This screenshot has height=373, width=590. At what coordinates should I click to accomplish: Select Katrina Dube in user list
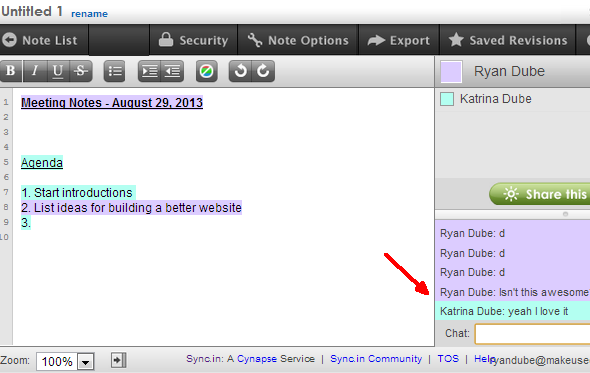pyautogui.click(x=496, y=99)
